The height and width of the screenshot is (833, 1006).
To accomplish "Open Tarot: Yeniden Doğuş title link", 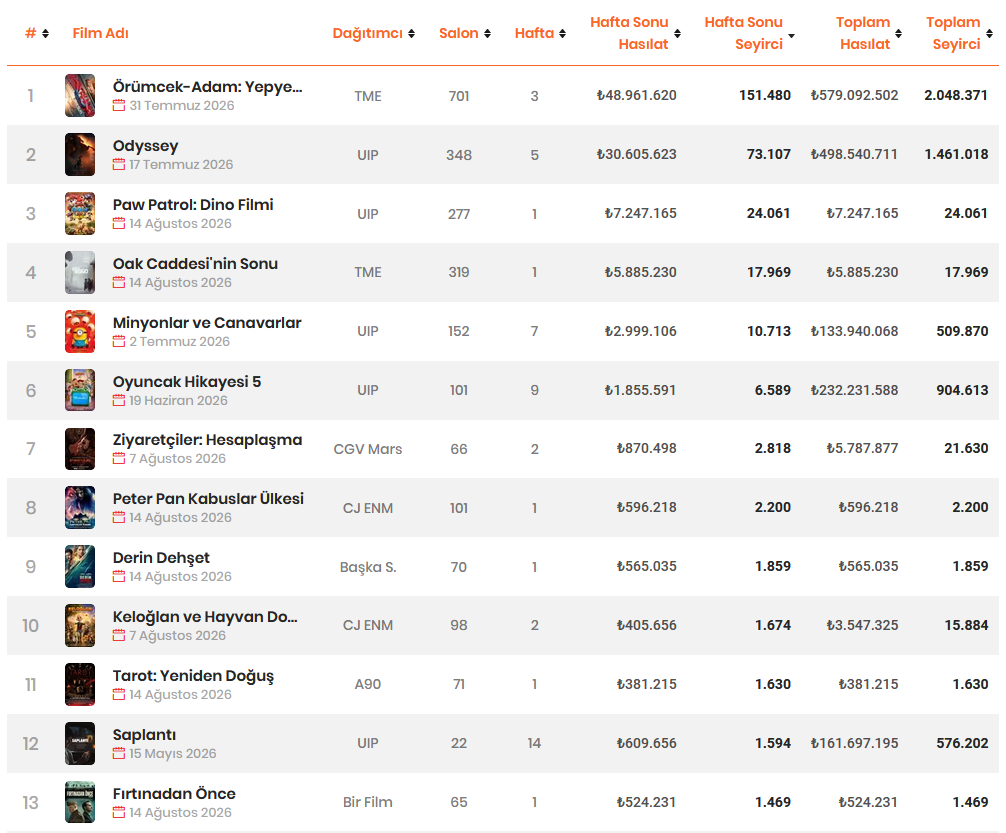I will [x=193, y=676].
